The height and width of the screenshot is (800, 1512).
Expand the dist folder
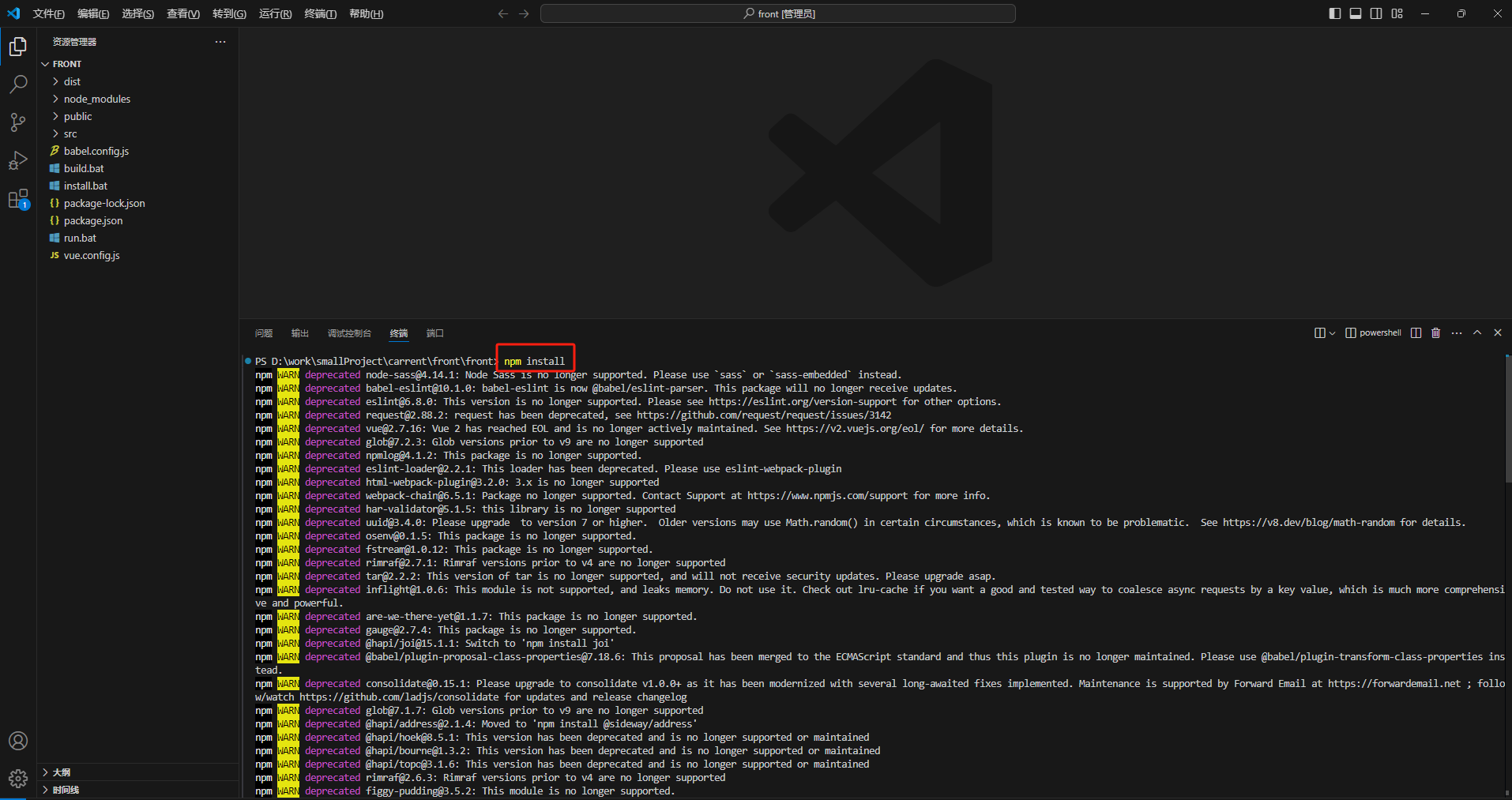click(55, 81)
